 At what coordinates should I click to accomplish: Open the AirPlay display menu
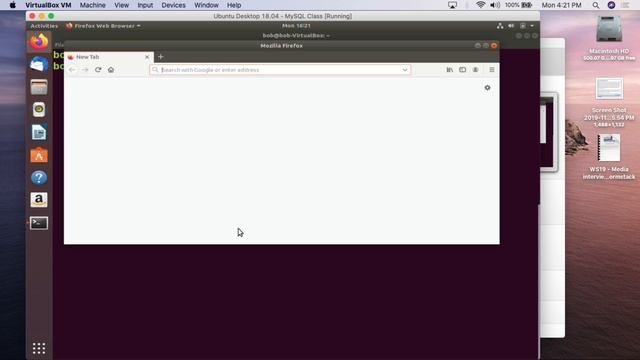[x=452, y=5]
